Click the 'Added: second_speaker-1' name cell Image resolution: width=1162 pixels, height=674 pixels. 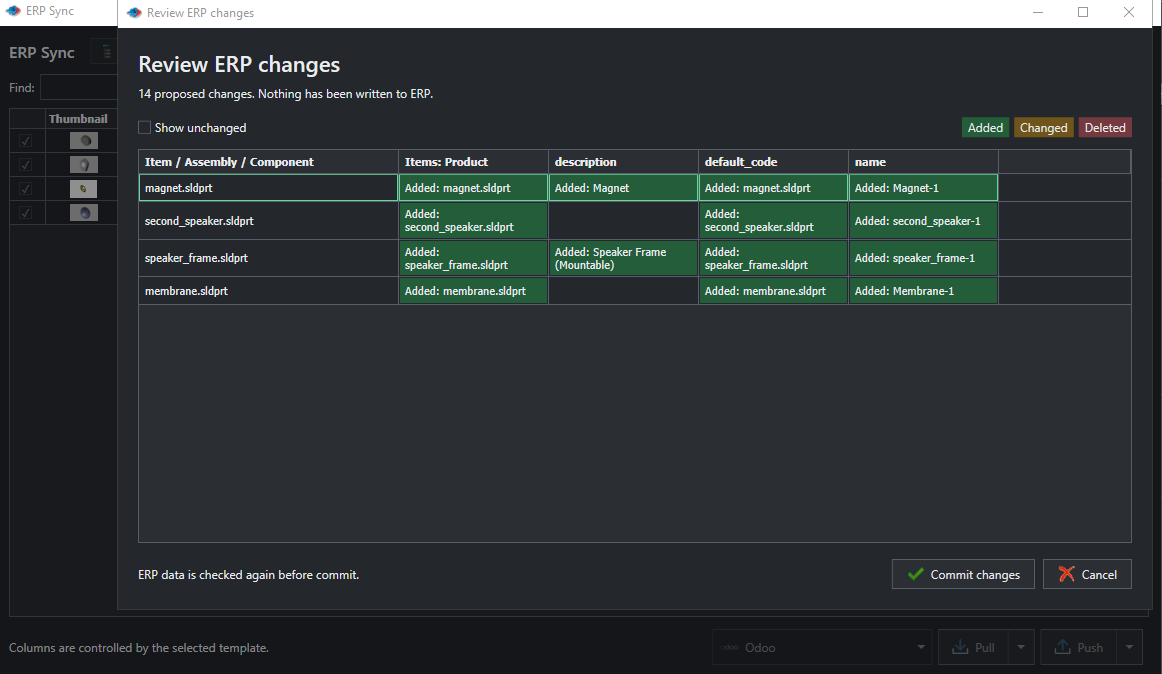[x=923, y=221]
